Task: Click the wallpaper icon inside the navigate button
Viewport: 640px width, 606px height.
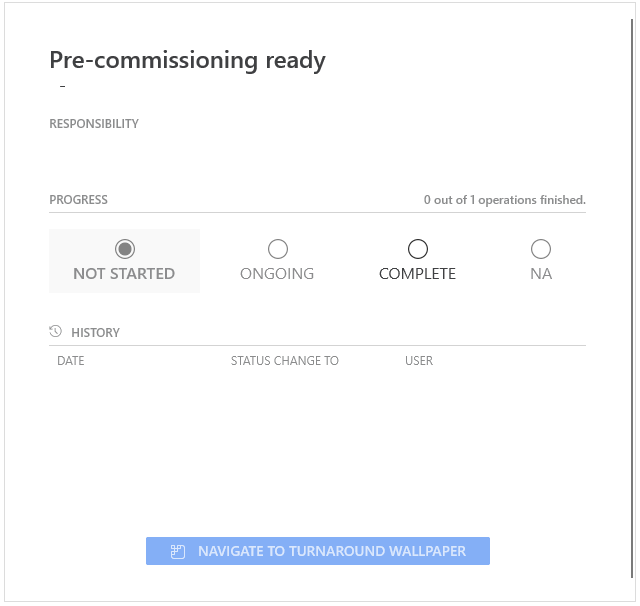Action: point(178,551)
